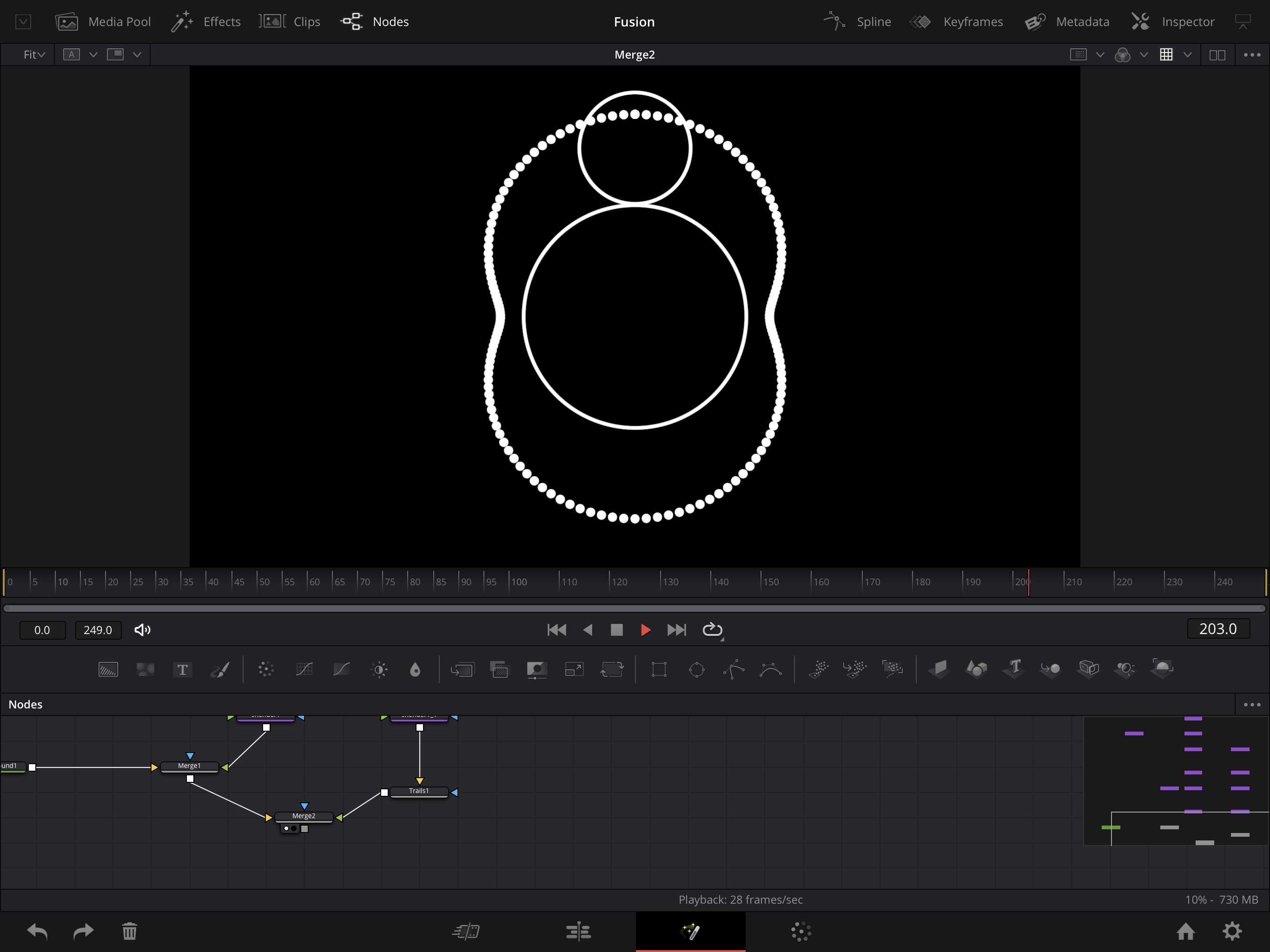This screenshot has height=952, width=1270.
Task: Toggle loop playback mode
Action: click(713, 630)
